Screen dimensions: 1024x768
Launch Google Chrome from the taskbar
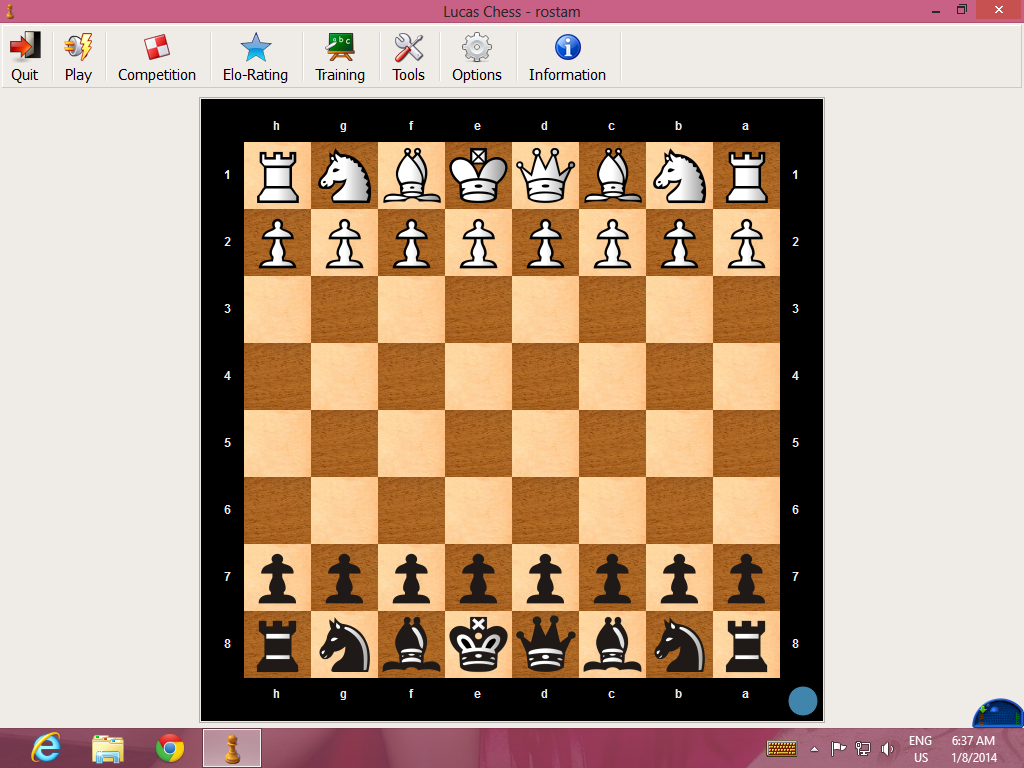(x=170, y=748)
